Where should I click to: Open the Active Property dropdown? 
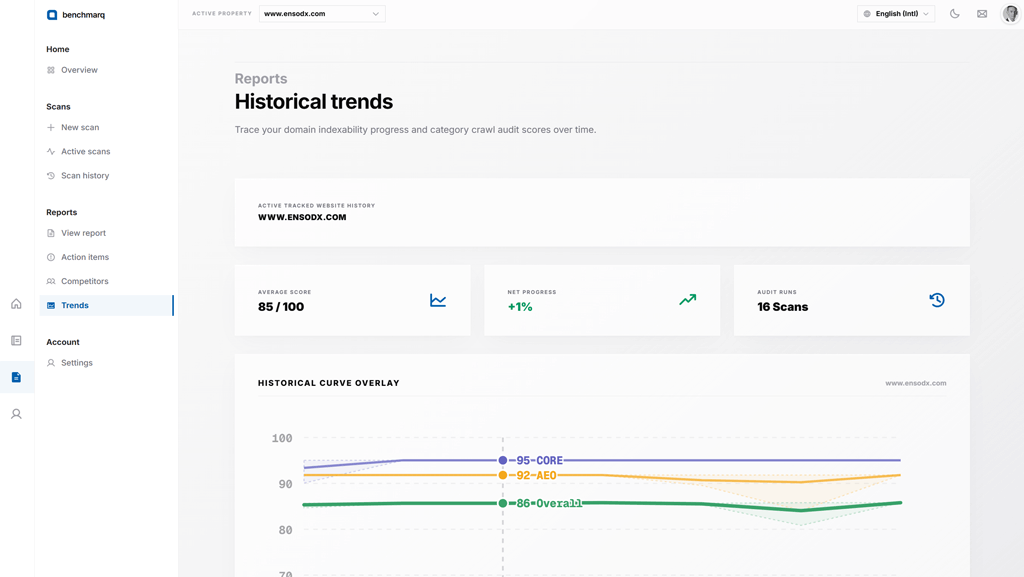[x=322, y=14]
